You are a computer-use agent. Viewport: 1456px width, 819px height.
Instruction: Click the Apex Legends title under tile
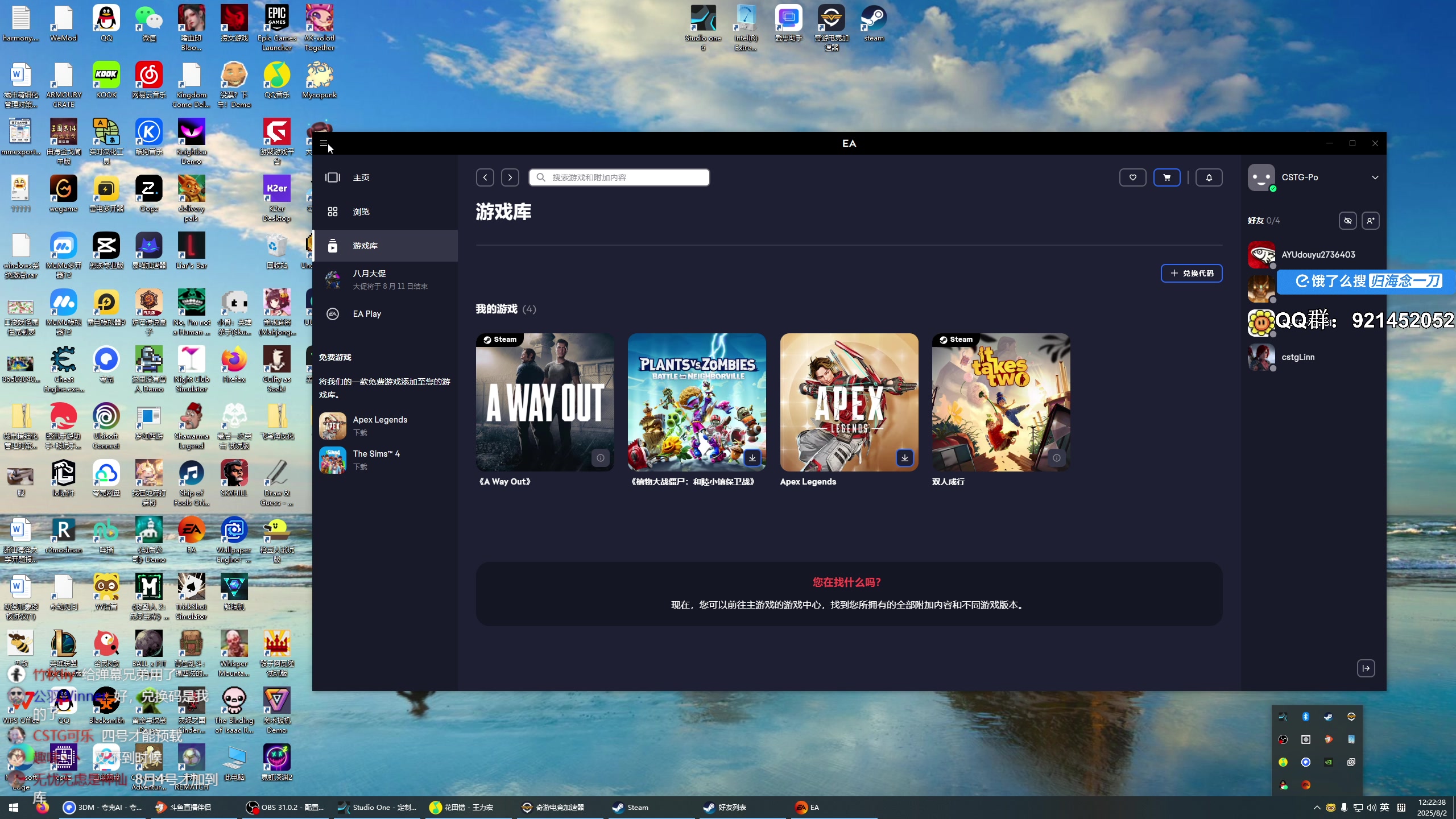coord(808,482)
